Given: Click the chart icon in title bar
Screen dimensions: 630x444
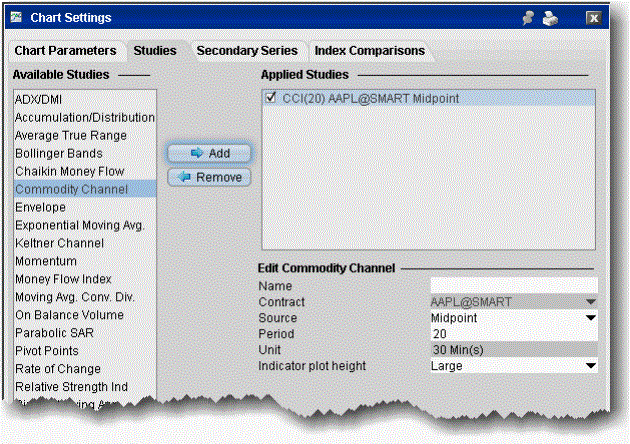Looking at the screenshot, I should pyautogui.click(x=20, y=18).
